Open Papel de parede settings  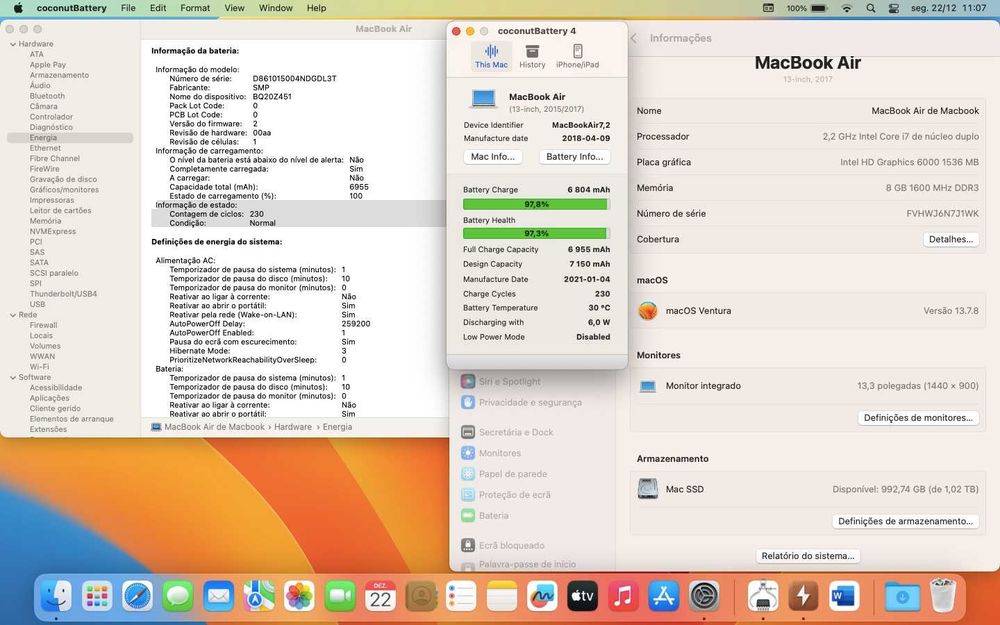click(504, 474)
